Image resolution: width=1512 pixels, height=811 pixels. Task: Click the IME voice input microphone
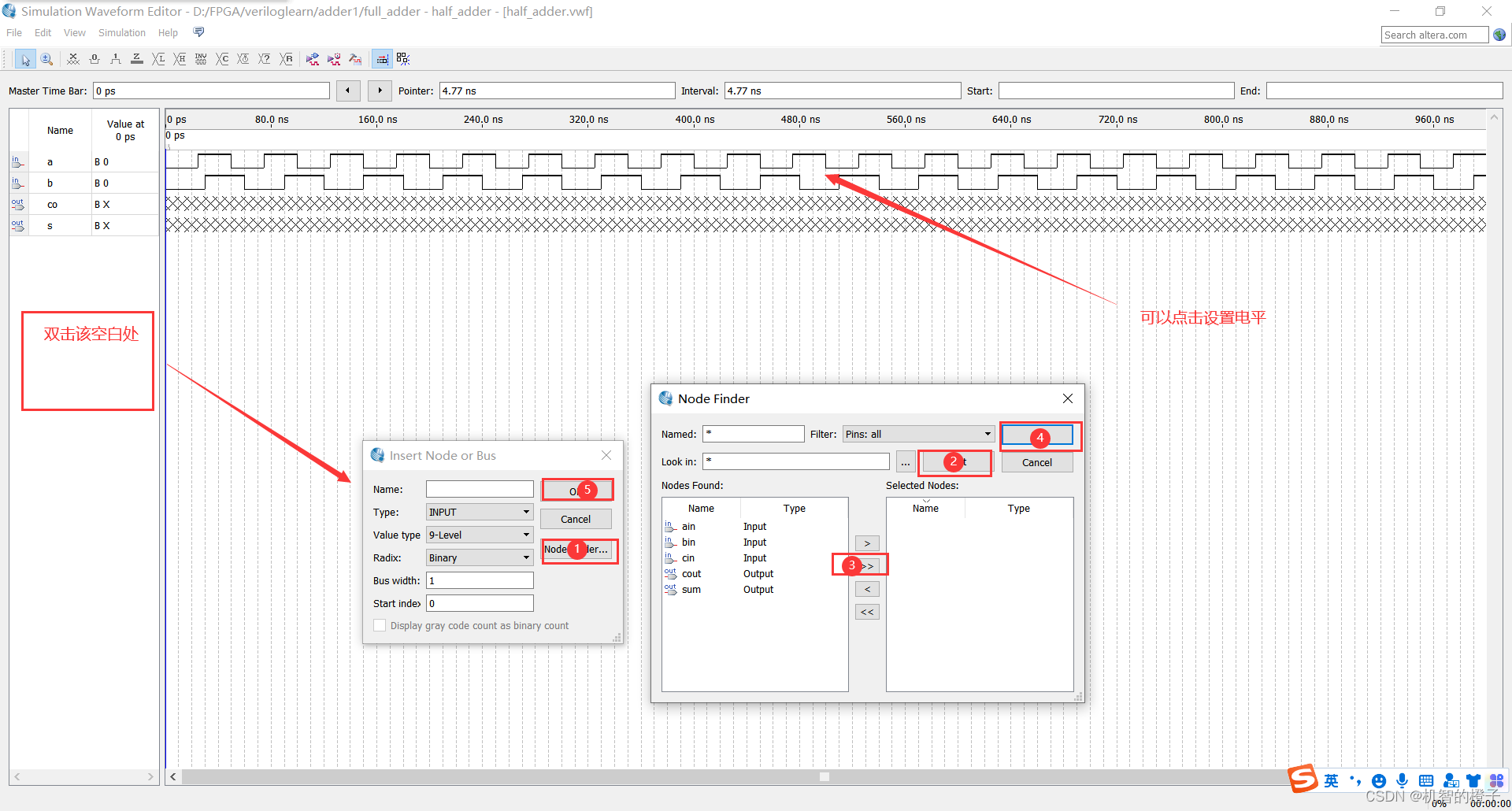pyautogui.click(x=1403, y=780)
